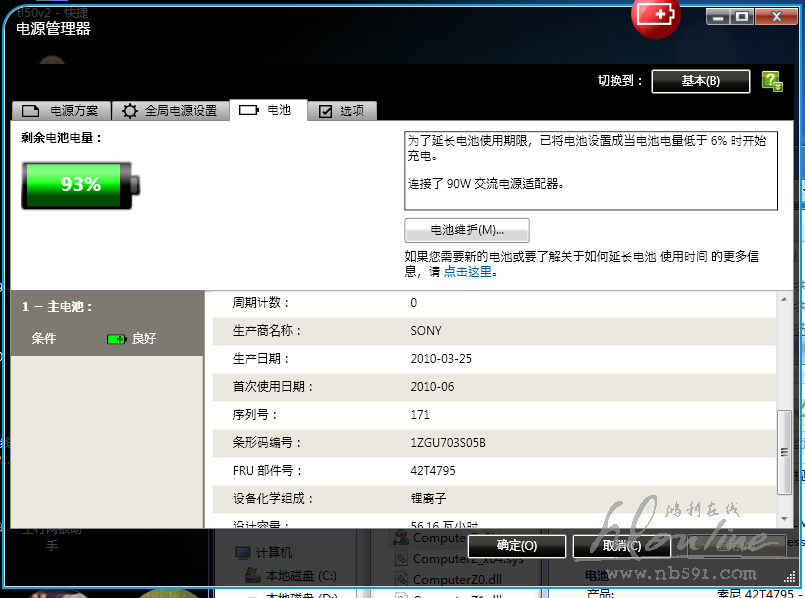Viewport: 805px width, 598px height.
Task: Open the 选项 tab
Action: click(x=342, y=110)
